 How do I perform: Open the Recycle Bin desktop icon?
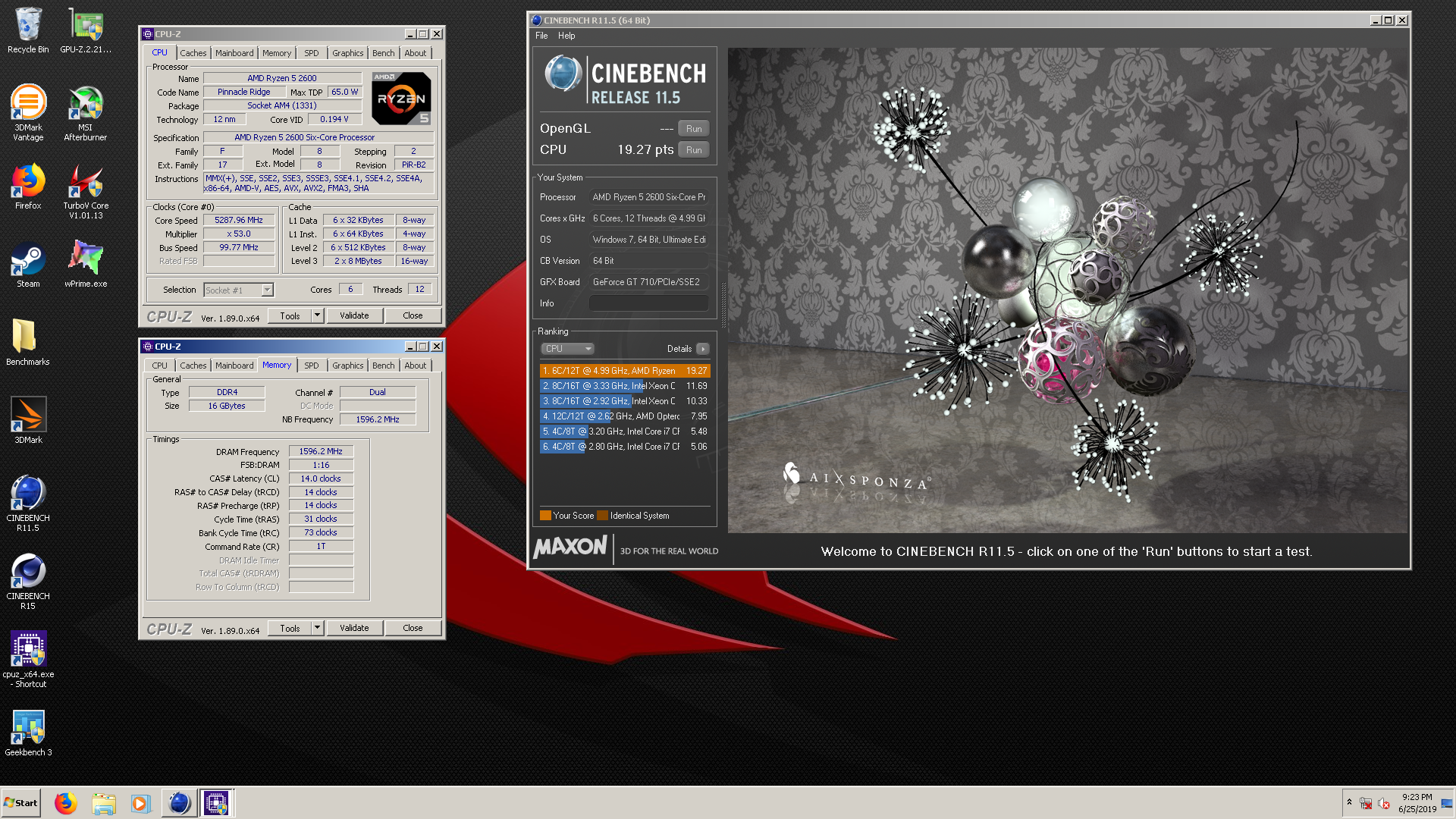point(28,30)
